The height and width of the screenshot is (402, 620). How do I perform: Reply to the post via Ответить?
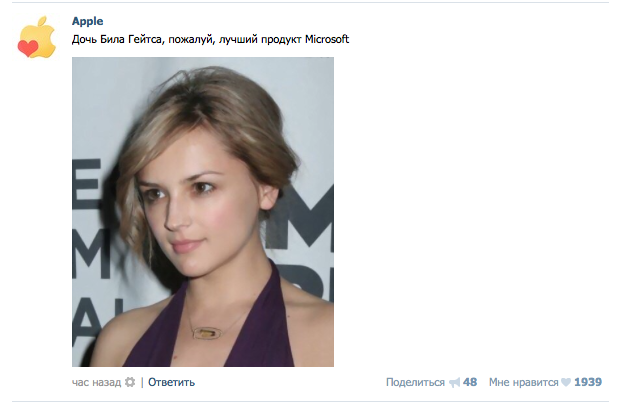(x=172, y=382)
